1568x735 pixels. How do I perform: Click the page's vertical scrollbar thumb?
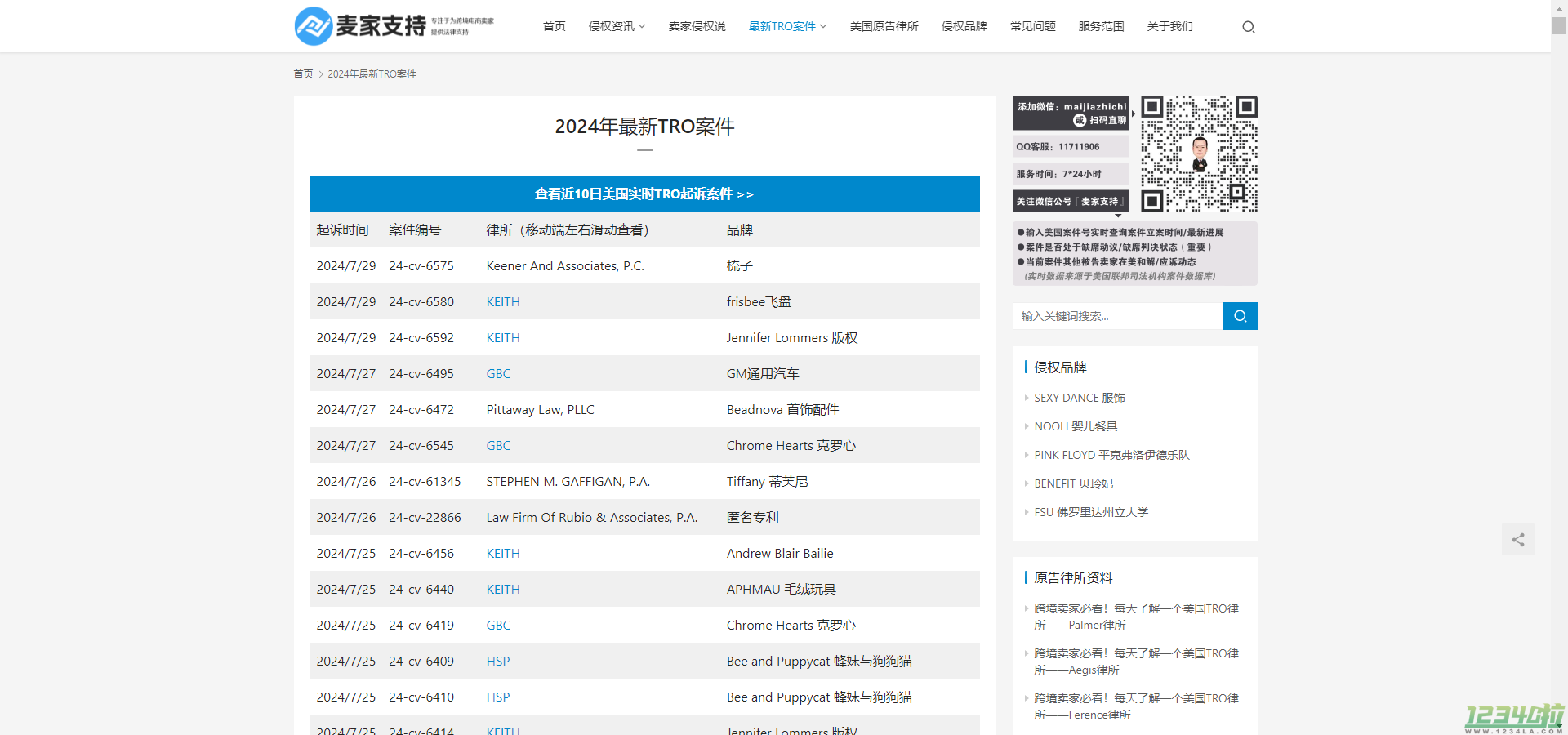(1559, 24)
